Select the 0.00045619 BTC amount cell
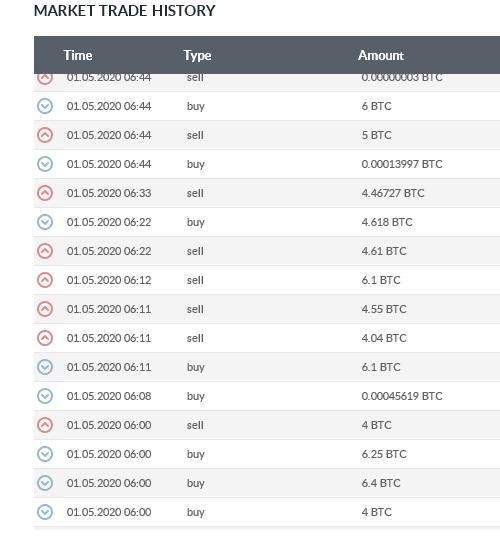 click(402, 396)
